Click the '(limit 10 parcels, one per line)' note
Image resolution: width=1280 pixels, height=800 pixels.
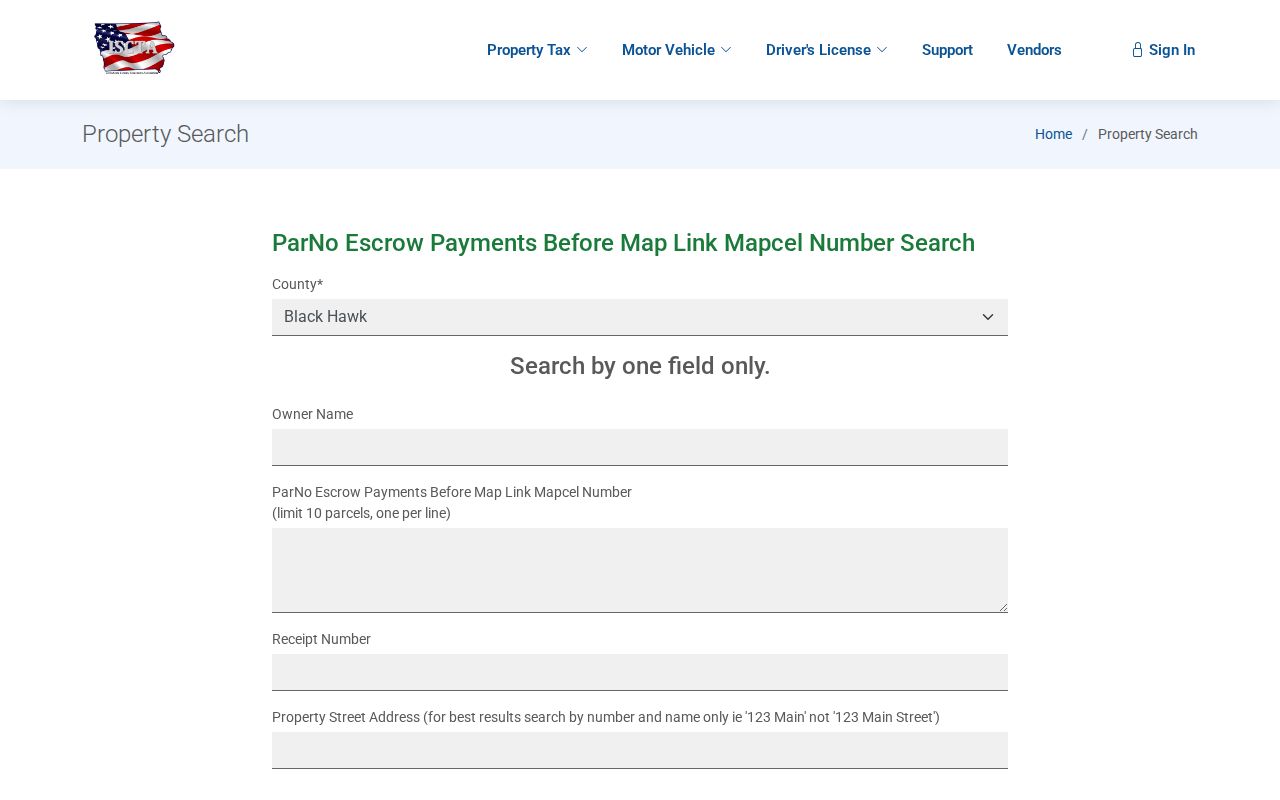361,513
